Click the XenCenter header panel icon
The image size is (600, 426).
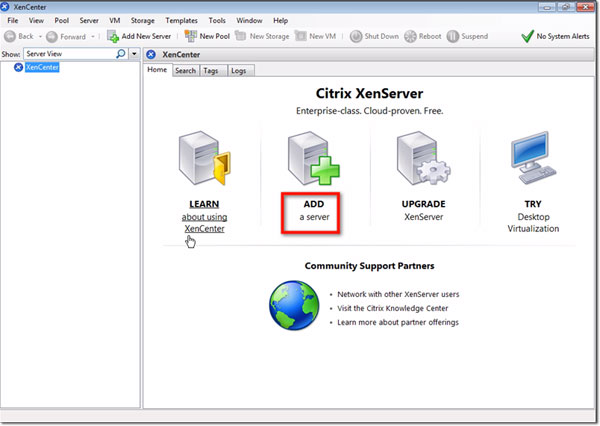(x=151, y=54)
